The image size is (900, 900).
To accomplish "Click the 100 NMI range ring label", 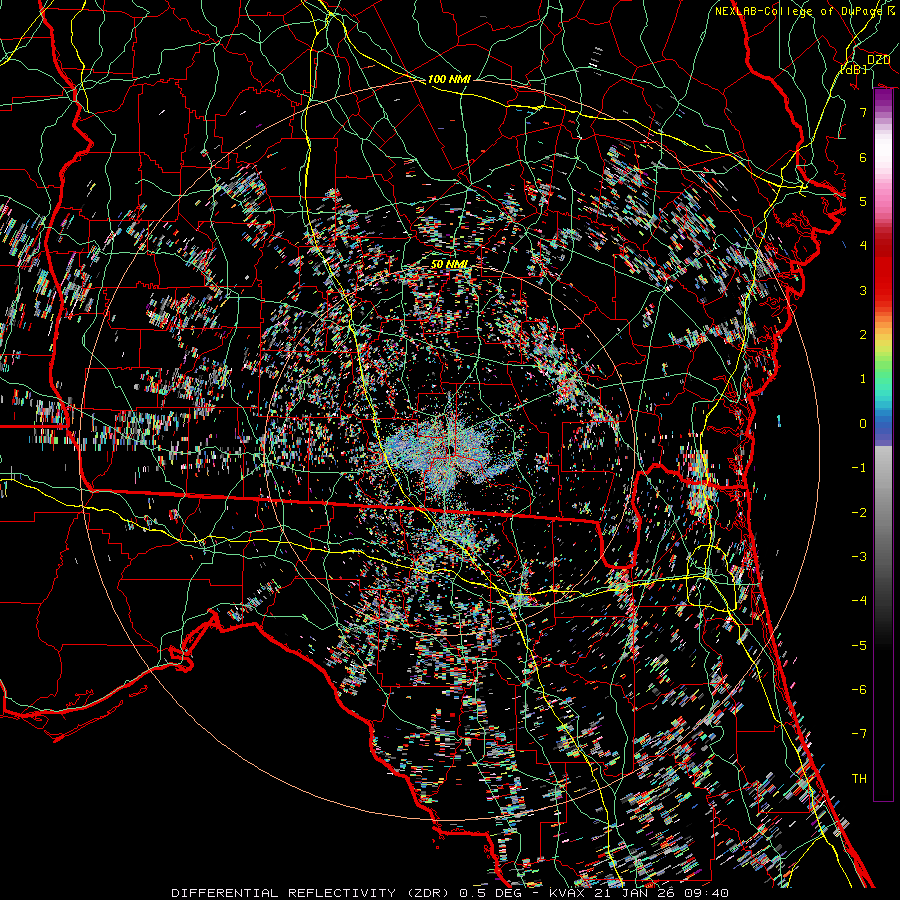I will pos(449,79).
